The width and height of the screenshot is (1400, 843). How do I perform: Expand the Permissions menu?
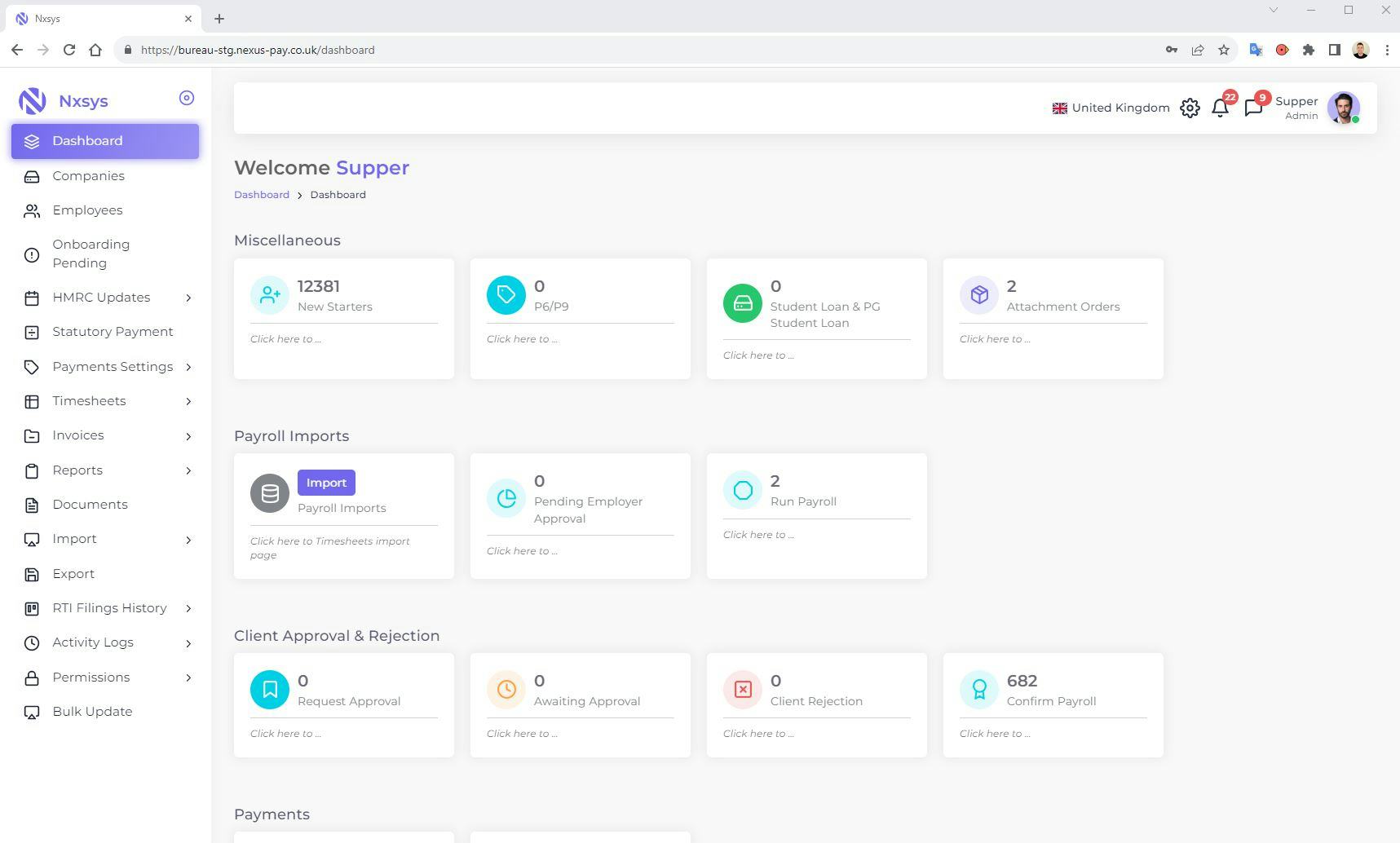tap(188, 677)
